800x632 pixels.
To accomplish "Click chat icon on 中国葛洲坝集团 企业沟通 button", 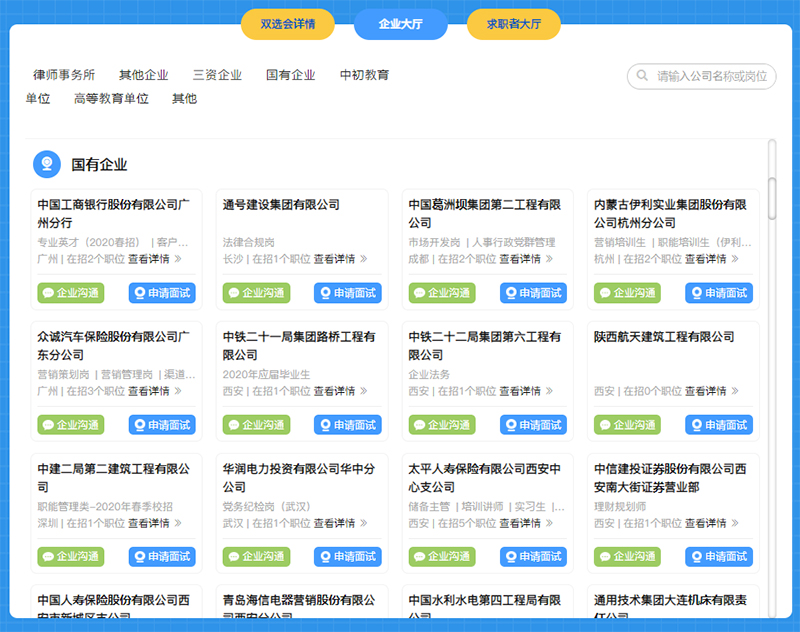I will click(x=418, y=293).
